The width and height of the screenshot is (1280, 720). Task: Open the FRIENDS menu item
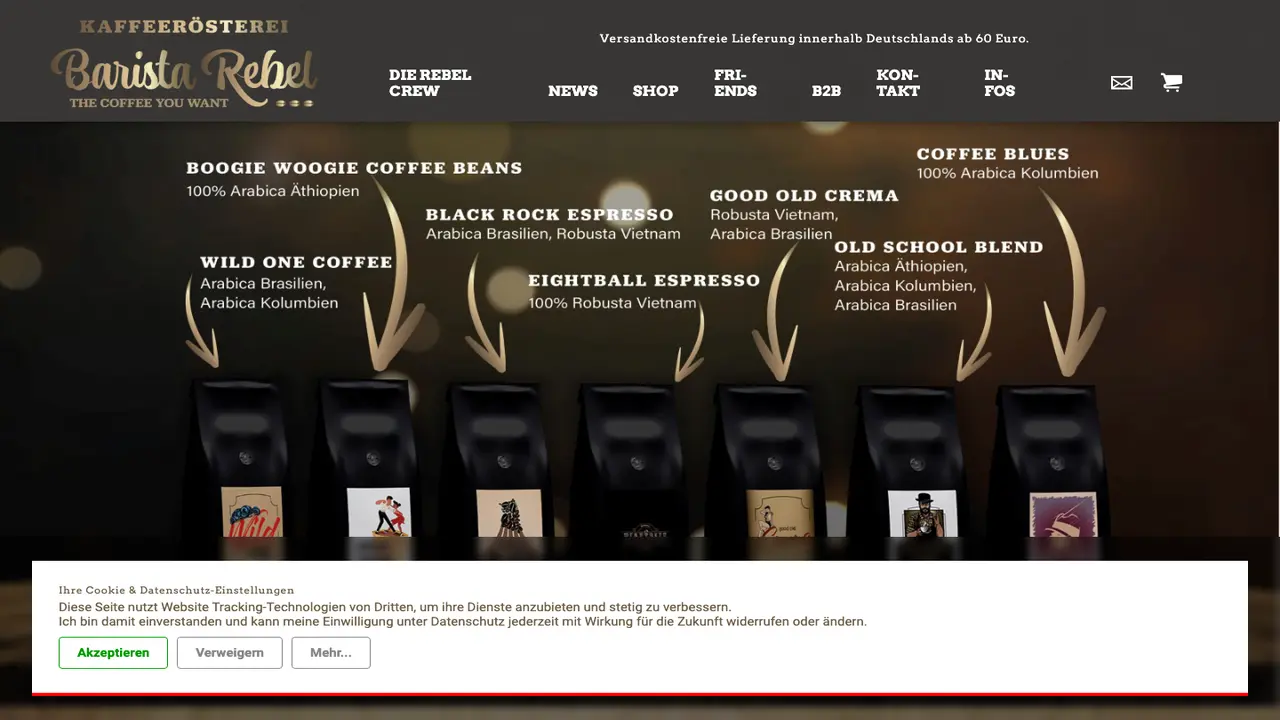[735, 83]
